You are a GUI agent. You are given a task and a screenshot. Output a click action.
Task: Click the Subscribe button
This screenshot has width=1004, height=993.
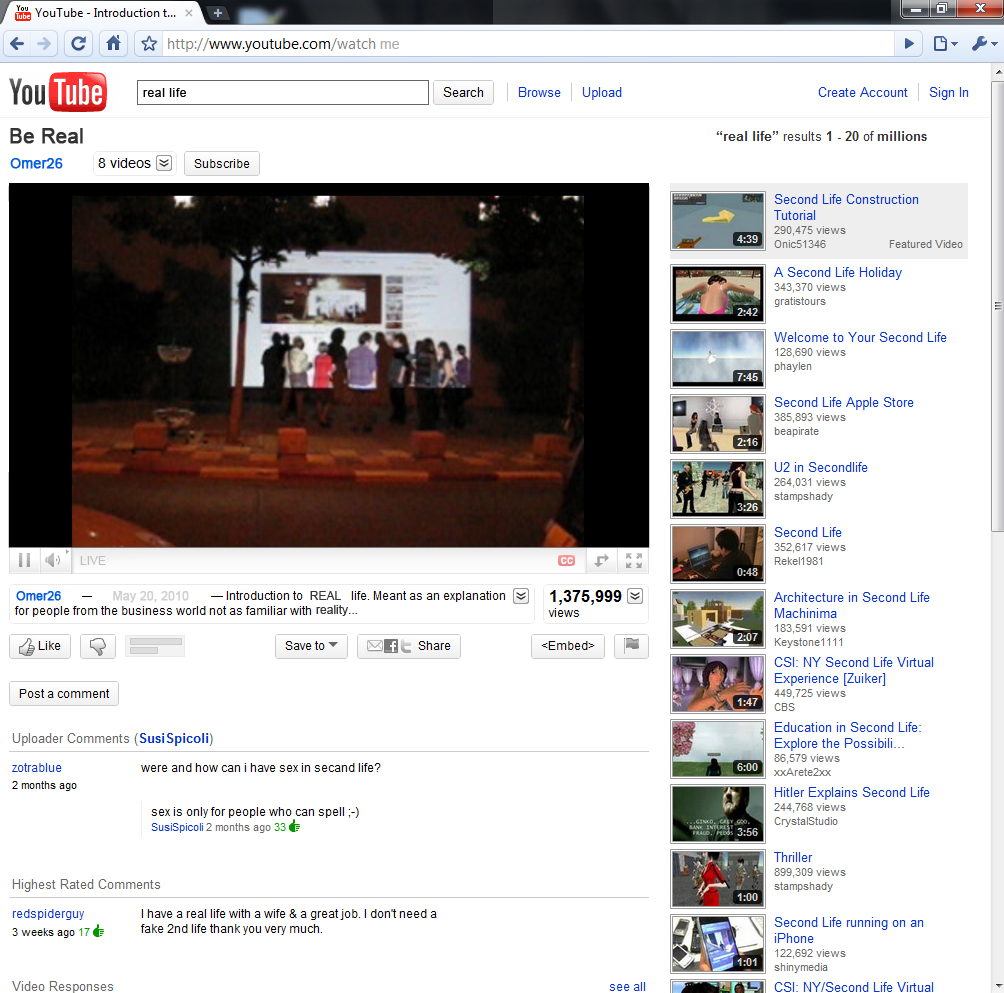coord(222,163)
